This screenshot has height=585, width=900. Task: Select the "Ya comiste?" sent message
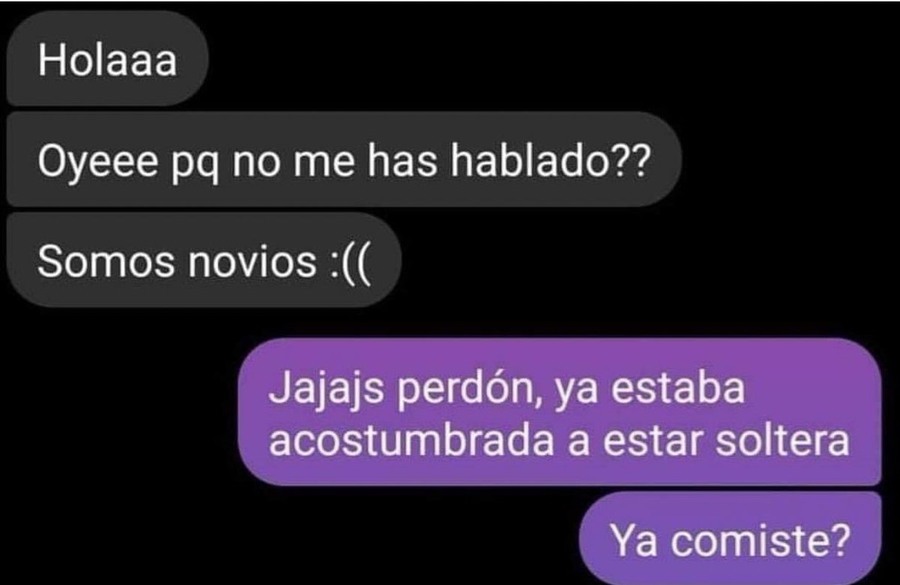(730, 538)
